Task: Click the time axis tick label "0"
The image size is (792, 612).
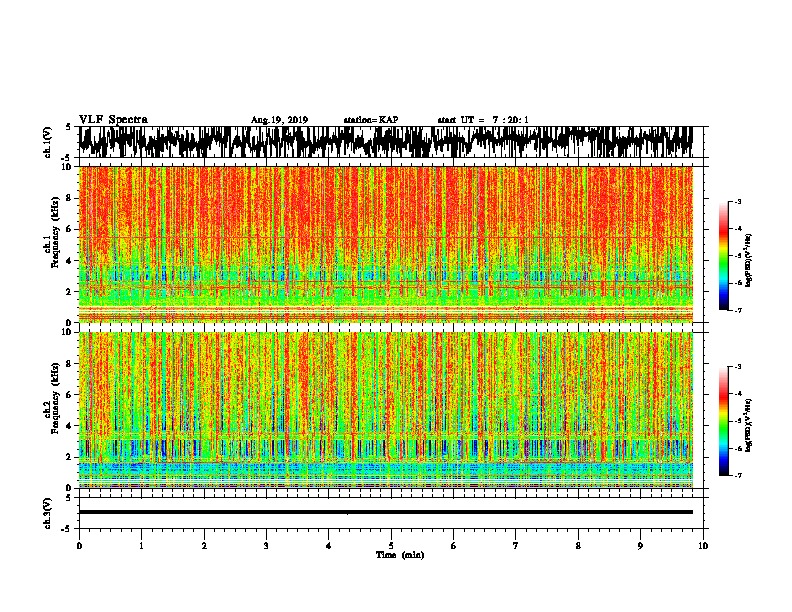Action: (x=79, y=546)
